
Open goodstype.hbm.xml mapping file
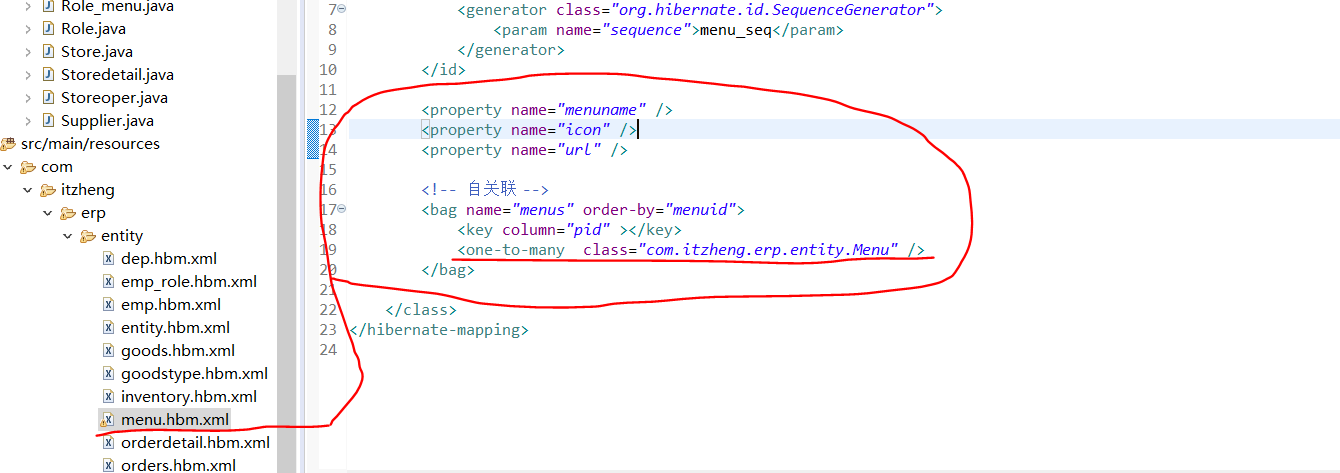pos(194,374)
